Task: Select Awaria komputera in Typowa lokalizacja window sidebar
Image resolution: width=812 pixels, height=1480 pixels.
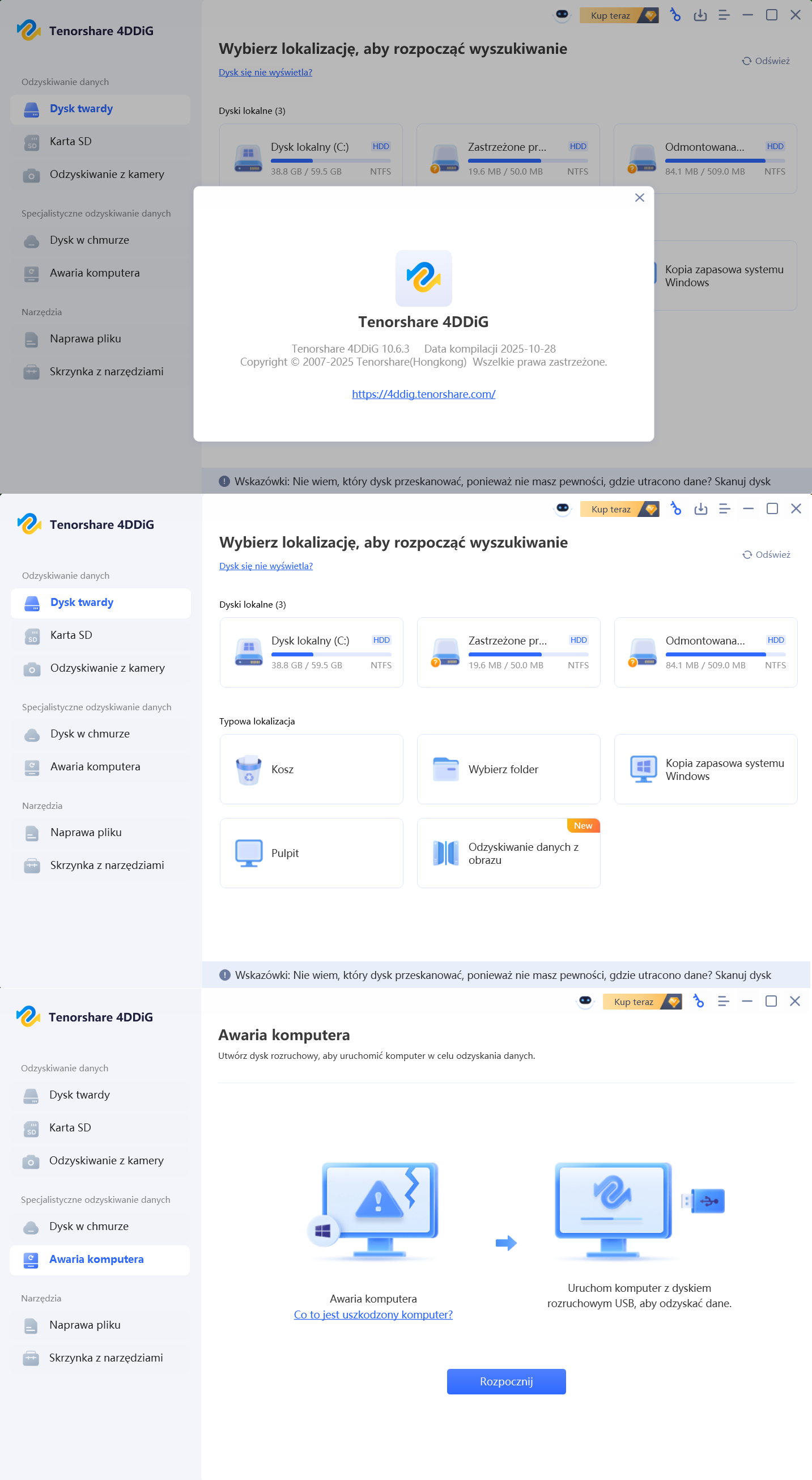Action: pyautogui.click(x=100, y=766)
